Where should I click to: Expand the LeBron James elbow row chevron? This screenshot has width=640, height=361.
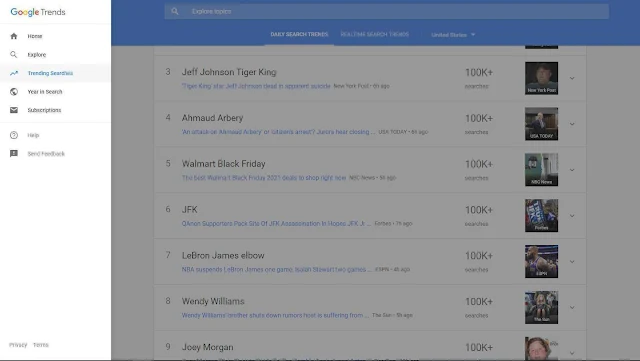tap(572, 262)
